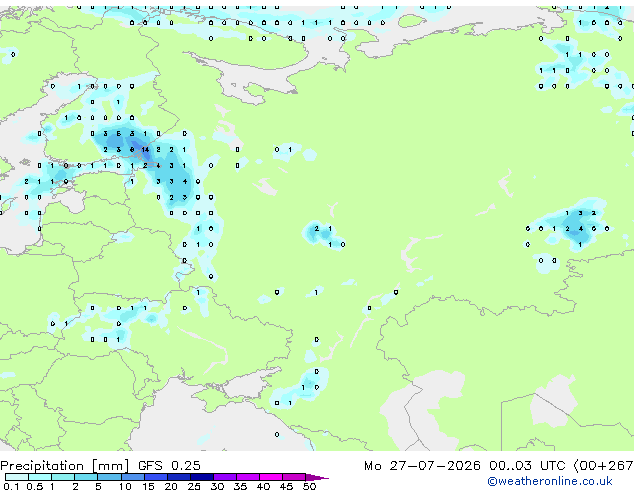Click legend label '45'
Image resolution: width=634 pixels, height=490 pixels.
pyautogui.click(x=286, y=486)
